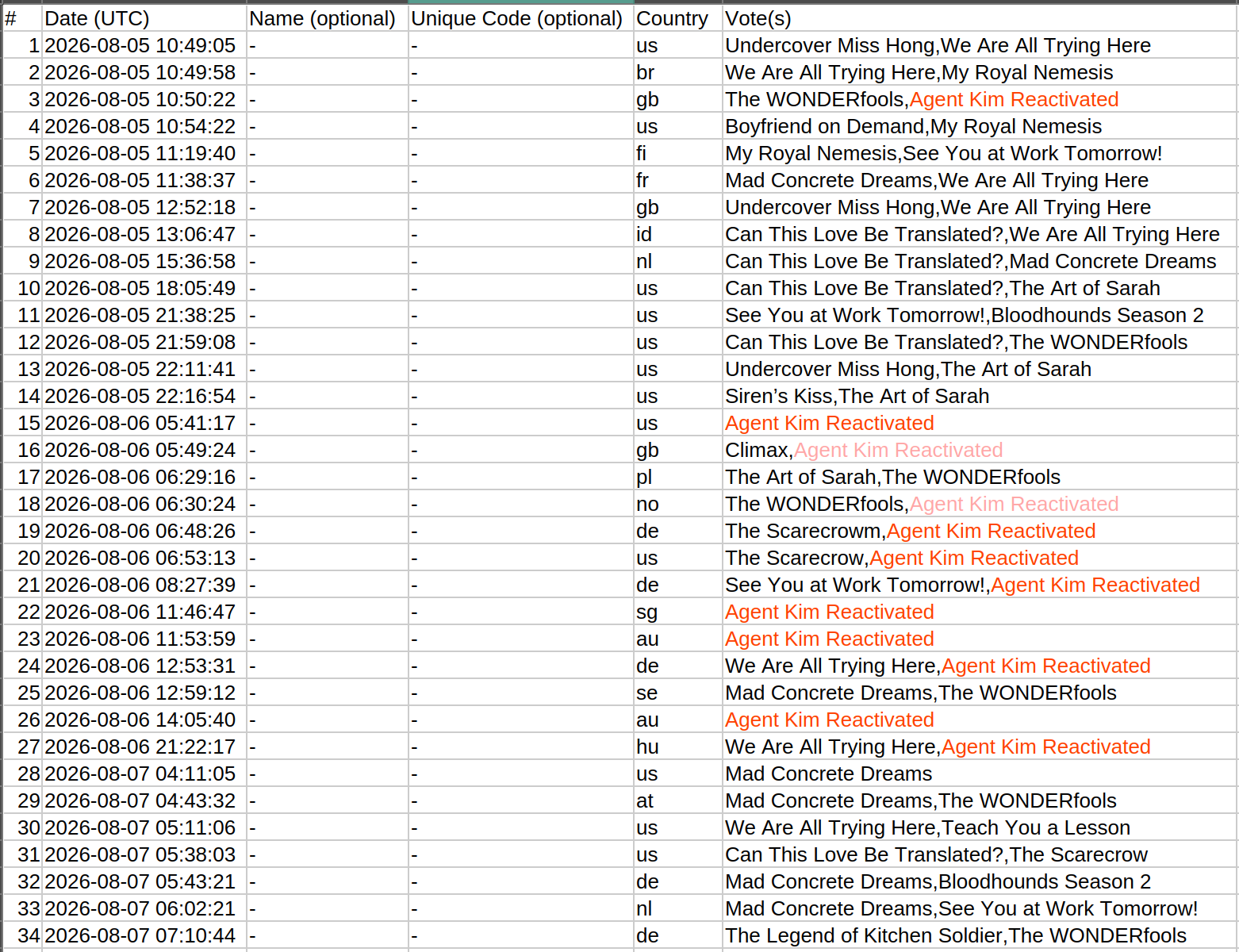Select the timestamp "2026-08-06 14:05:40"

coord(144,720)
